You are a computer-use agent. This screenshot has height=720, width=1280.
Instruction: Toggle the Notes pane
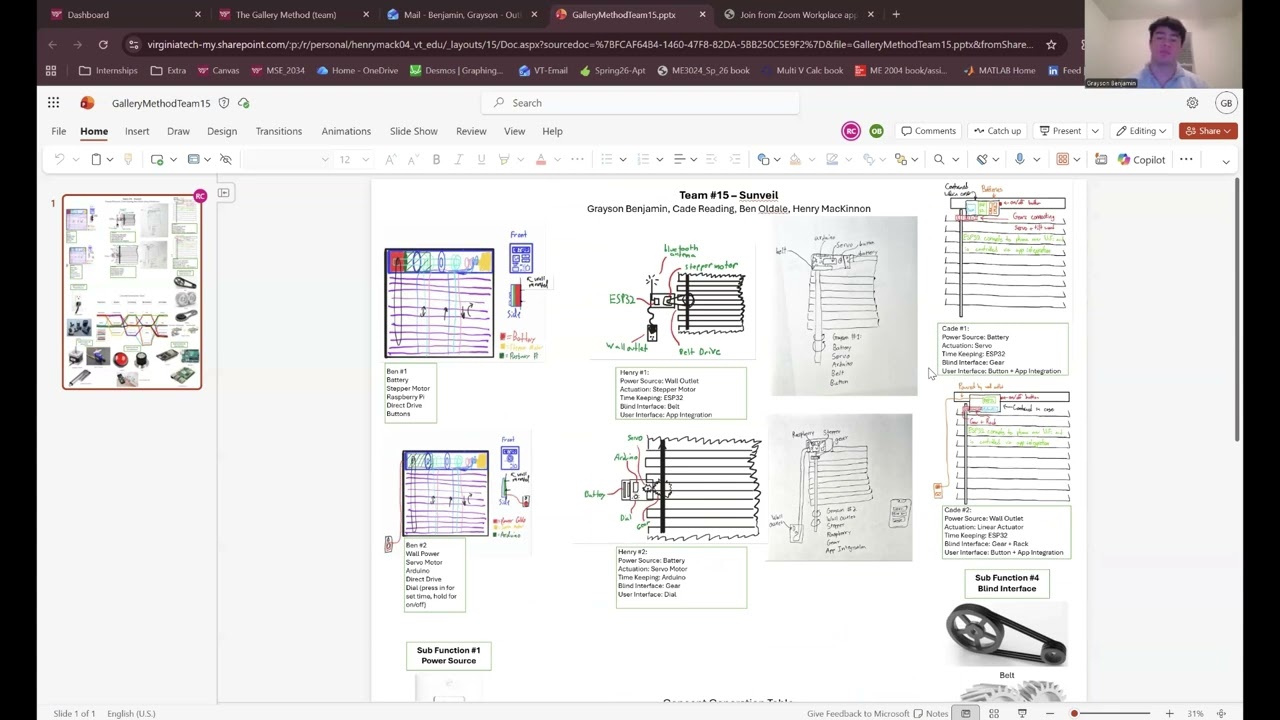(931, 713)
